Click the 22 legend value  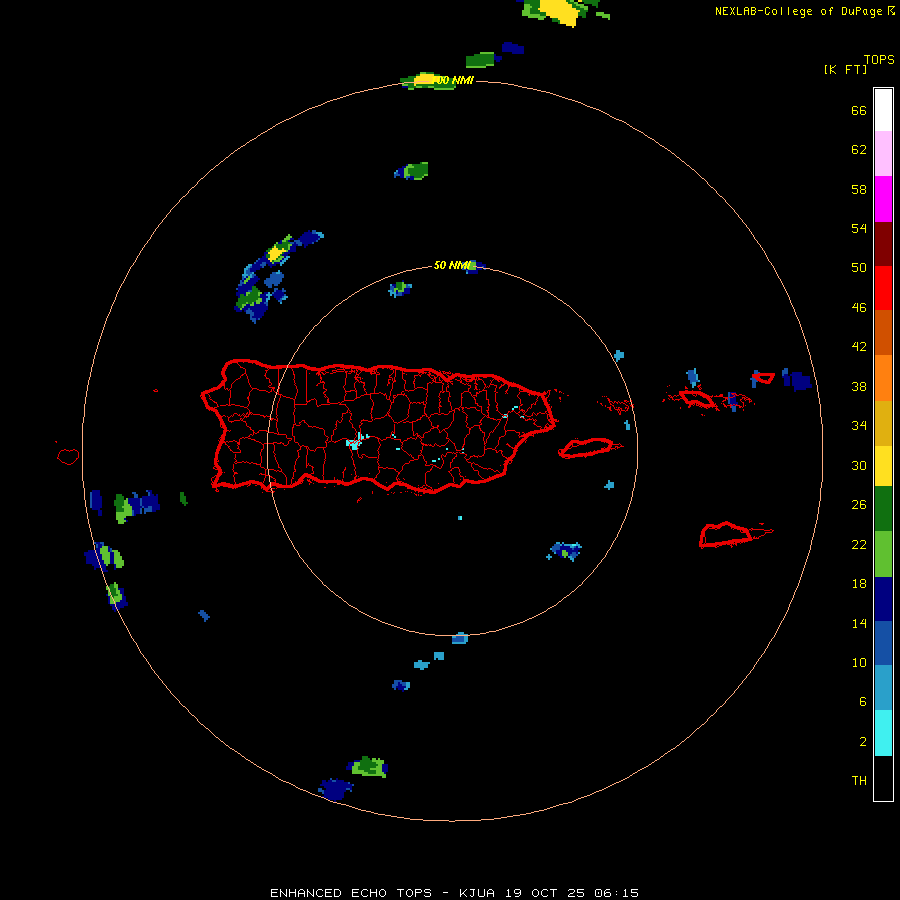click(859, 544)
